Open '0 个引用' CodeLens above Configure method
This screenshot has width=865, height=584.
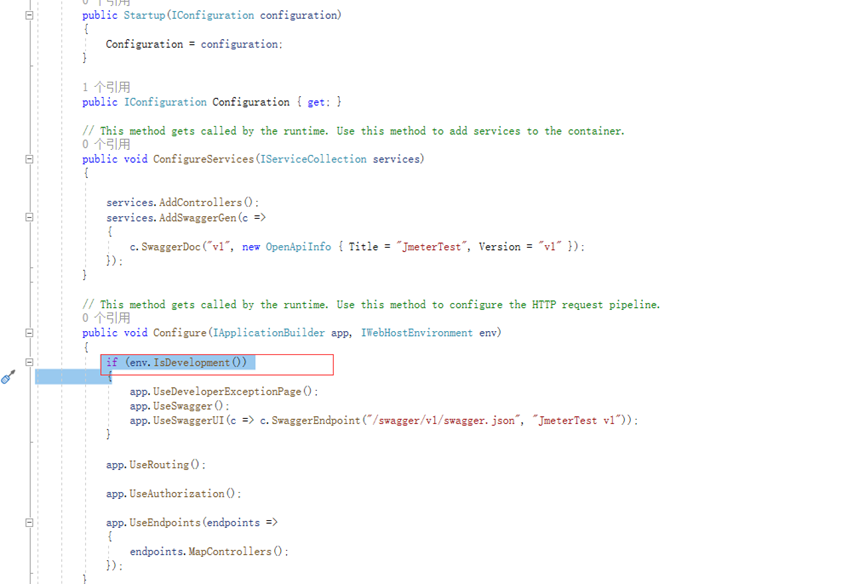tap(106, 318)
